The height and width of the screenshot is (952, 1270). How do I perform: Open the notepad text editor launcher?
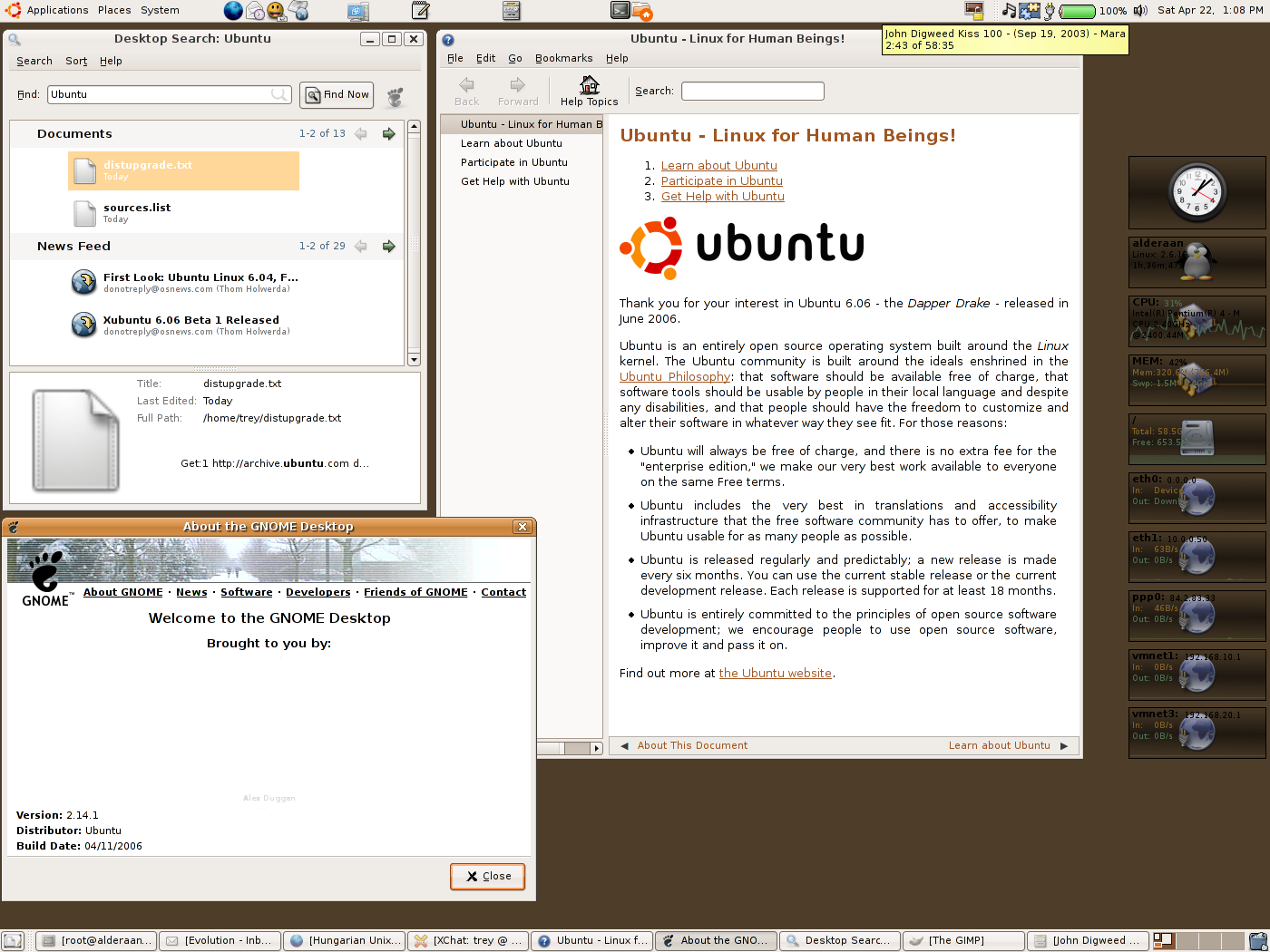pyautogui.click(x=421, y=11)
